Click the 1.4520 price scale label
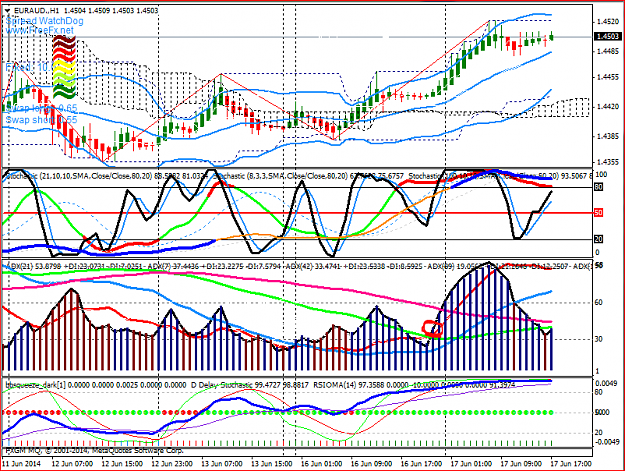The width and height of the screenshot is (625, 471). point(608,22)
